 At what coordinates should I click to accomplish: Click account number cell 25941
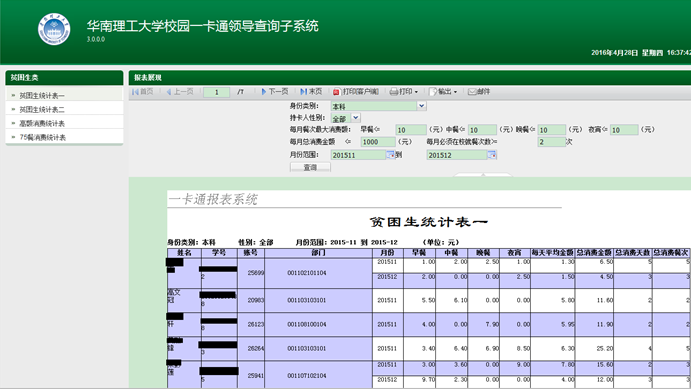[251, 375]
